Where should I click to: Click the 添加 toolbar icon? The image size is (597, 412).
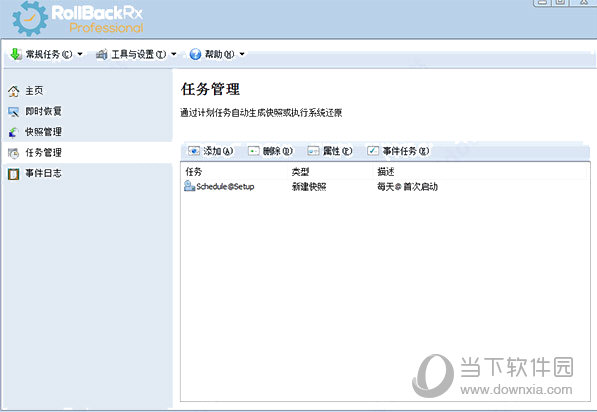pos(194,151)
